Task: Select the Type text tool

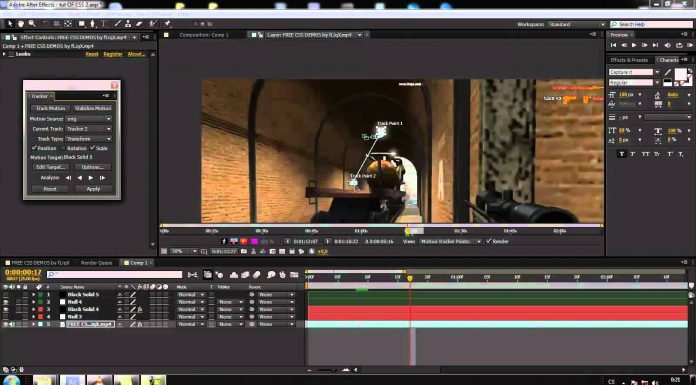Action: tap(104, 24)
